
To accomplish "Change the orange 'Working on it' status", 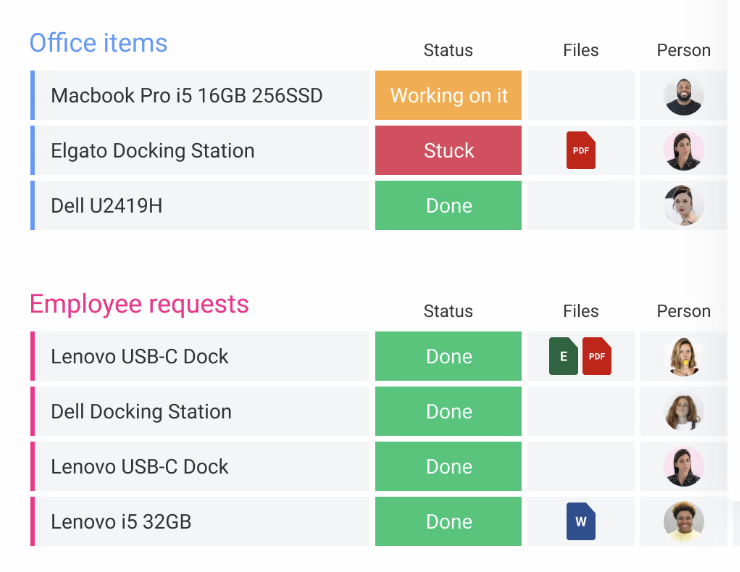I will point(448,96).
